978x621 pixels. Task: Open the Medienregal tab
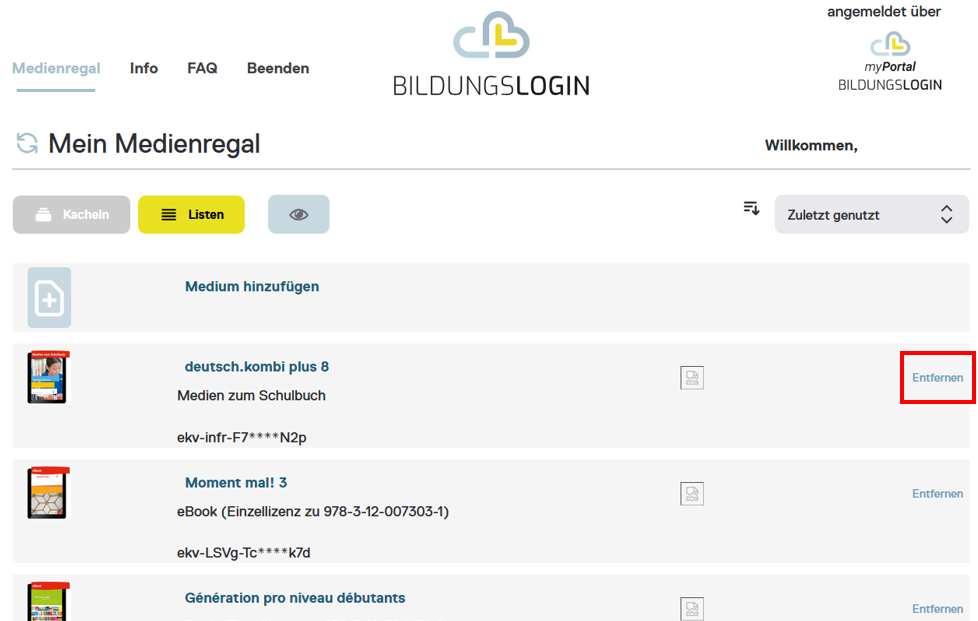56,68
